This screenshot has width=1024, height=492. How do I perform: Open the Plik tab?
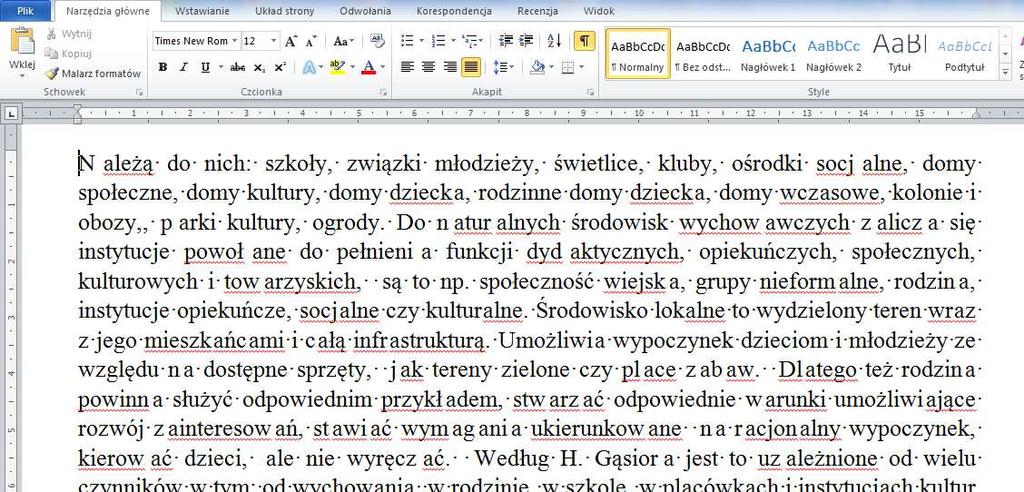tap(25, 10)
